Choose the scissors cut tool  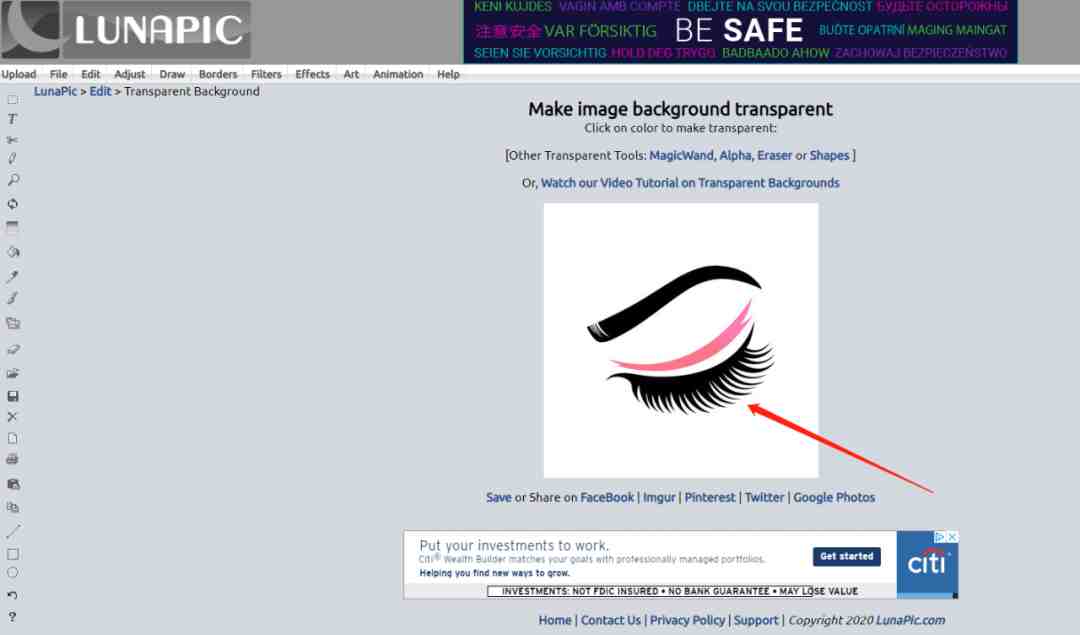[12, 140]
